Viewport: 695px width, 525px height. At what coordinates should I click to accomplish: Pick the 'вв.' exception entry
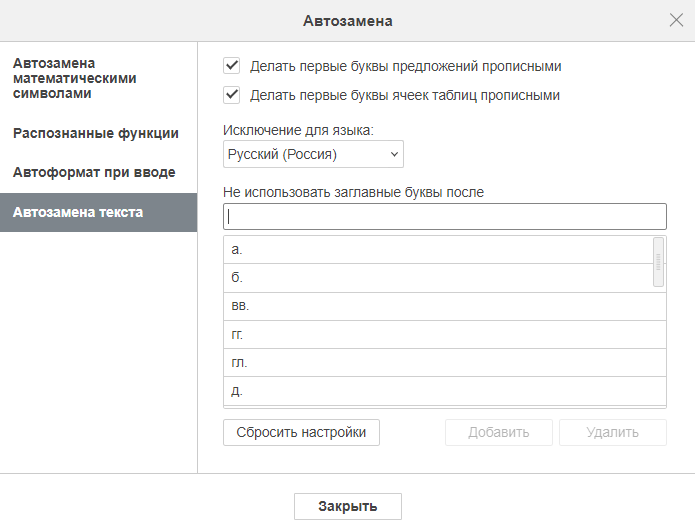(x=445, y=306)
